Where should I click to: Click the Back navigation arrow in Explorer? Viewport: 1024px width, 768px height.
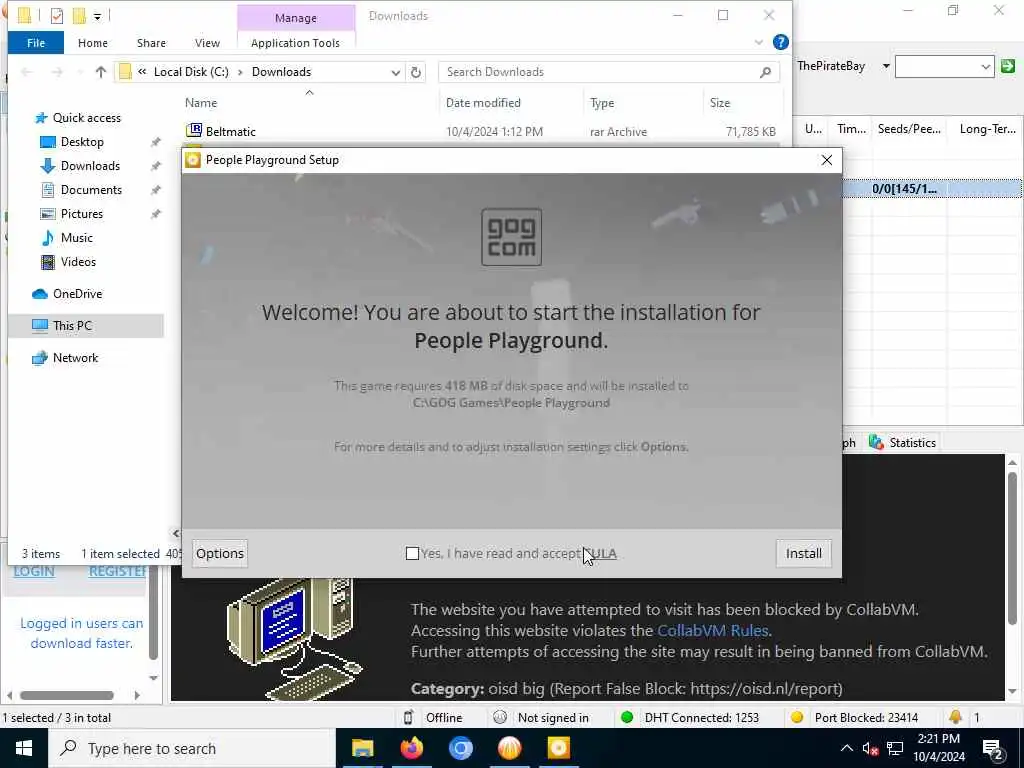[x=27, y=72]
